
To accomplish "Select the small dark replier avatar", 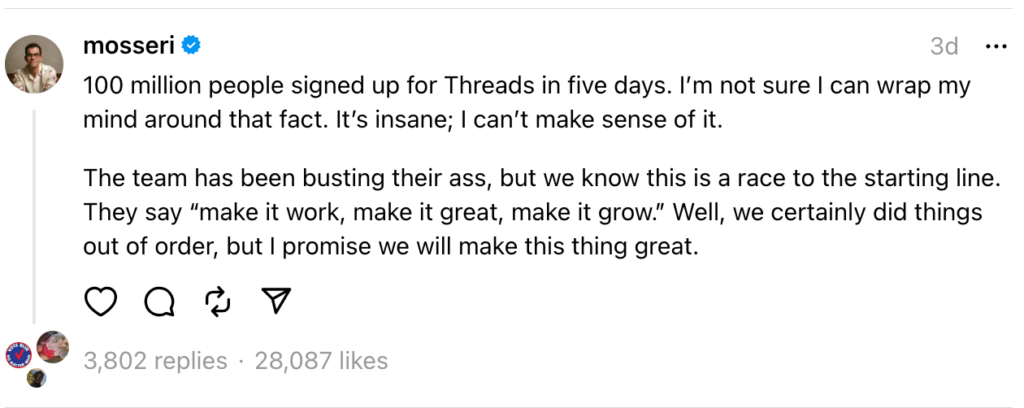I will [37, 378].
